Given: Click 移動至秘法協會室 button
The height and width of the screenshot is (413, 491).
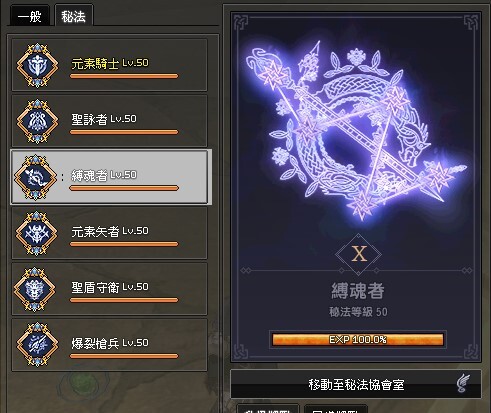Looking at the screenshot, I should tap(356, 384).
